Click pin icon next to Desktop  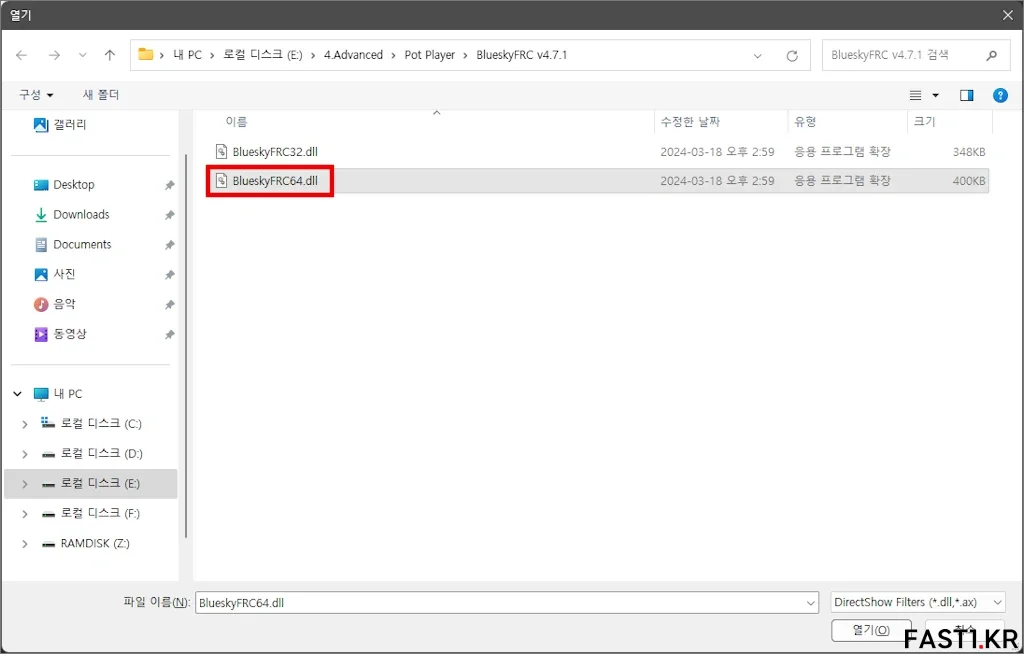[169, 185]
